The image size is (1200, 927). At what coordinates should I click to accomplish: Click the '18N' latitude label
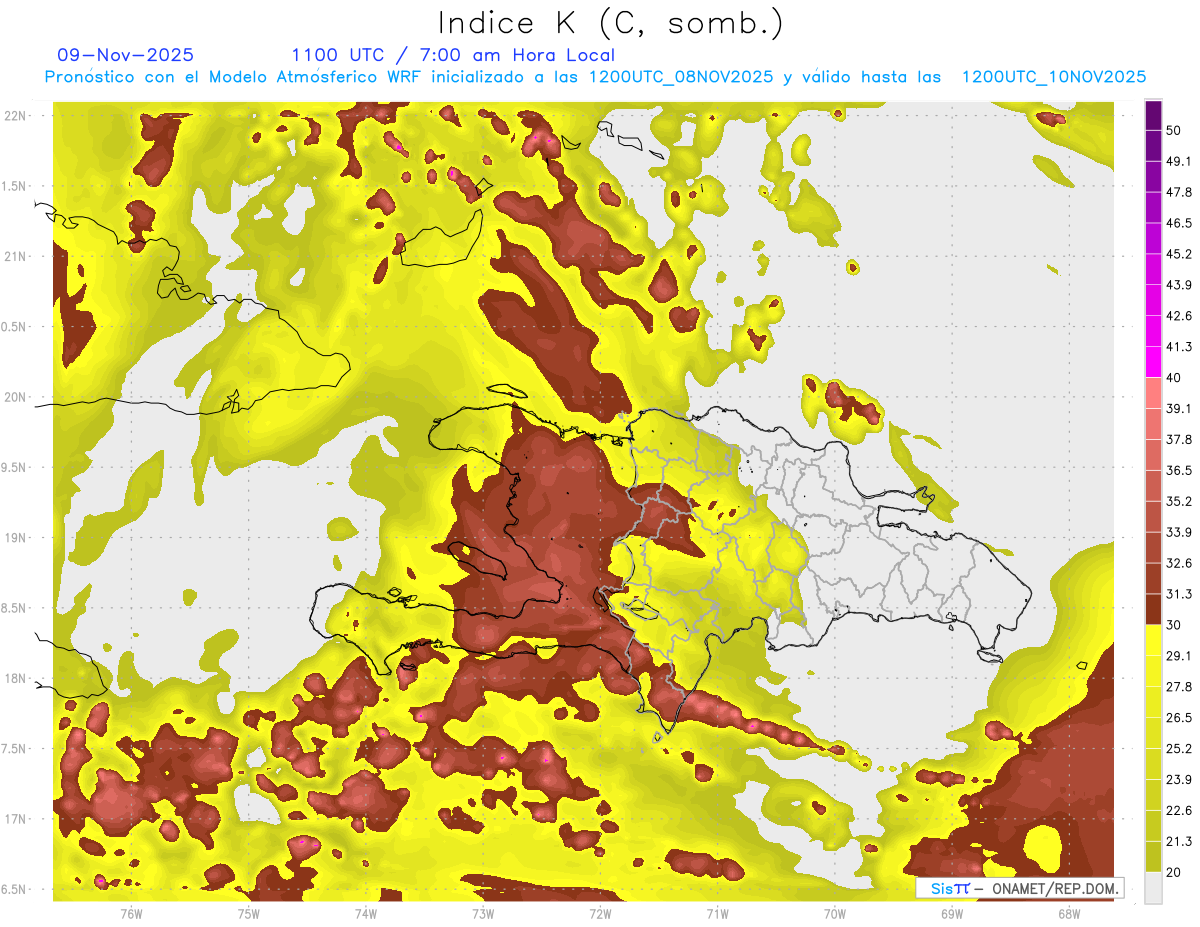[14, 679]
